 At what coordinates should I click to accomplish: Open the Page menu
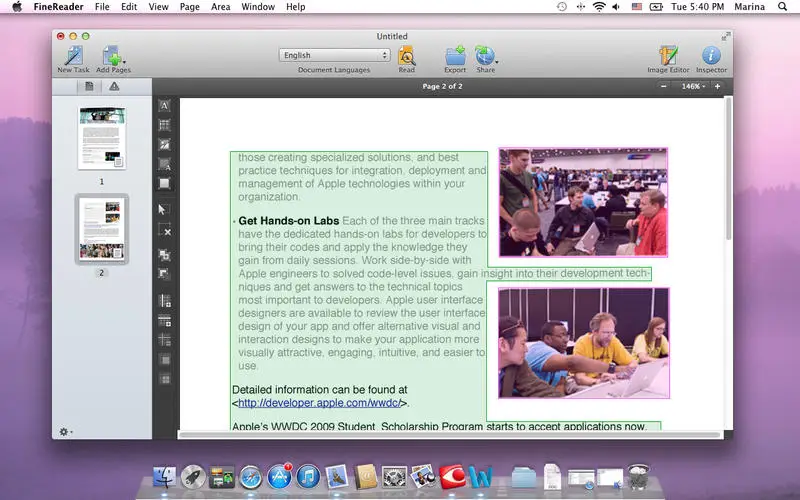[x=189, y=7]
